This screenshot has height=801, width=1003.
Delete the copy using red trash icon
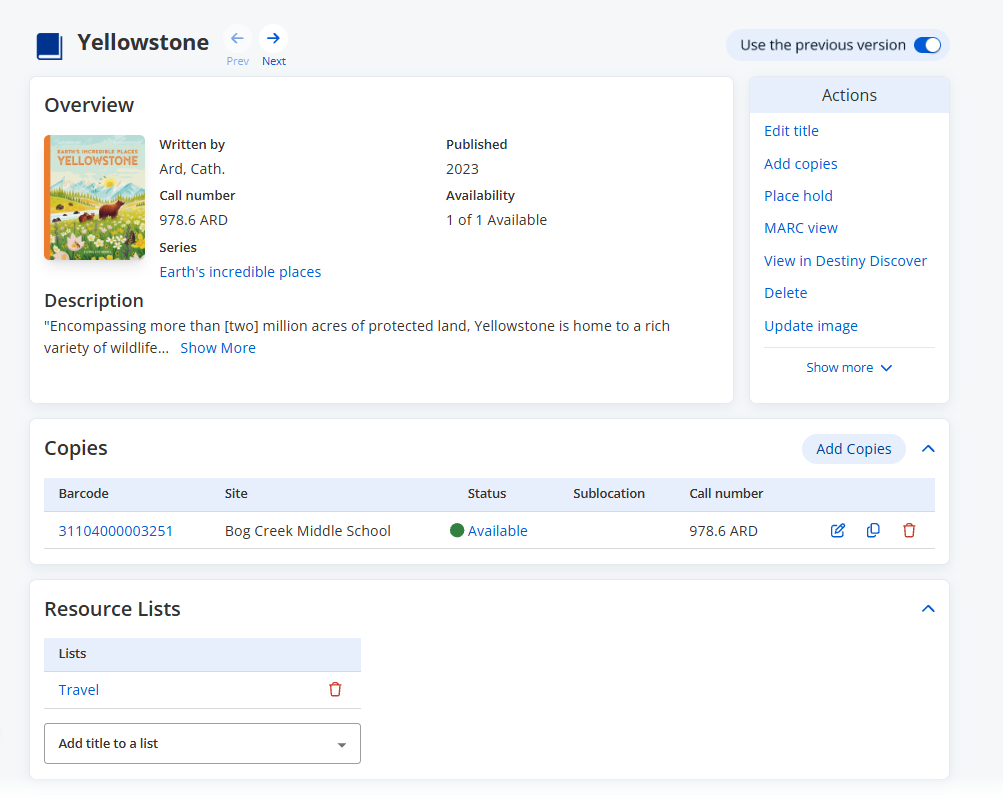pos(909,531)
